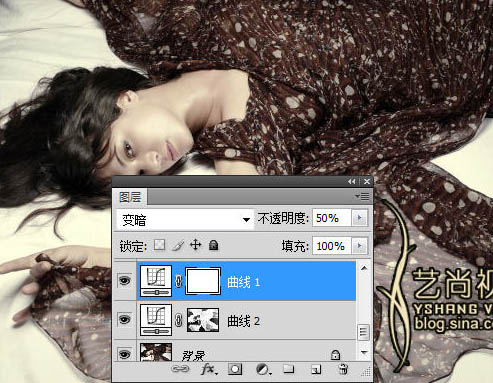Click the mask link icon on 曲线 2

point(178,320)
